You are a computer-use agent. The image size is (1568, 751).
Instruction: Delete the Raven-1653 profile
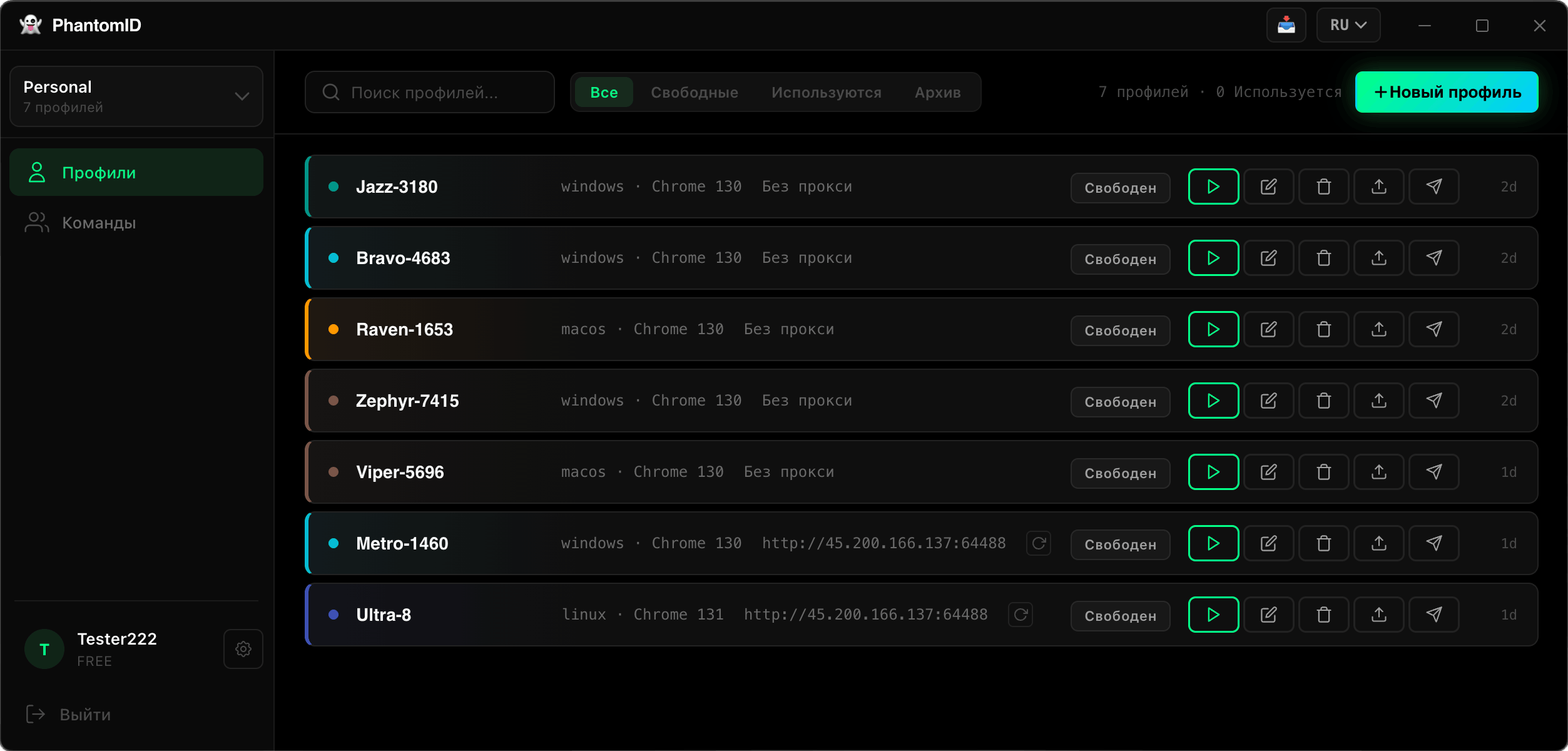click(1323, 329)
